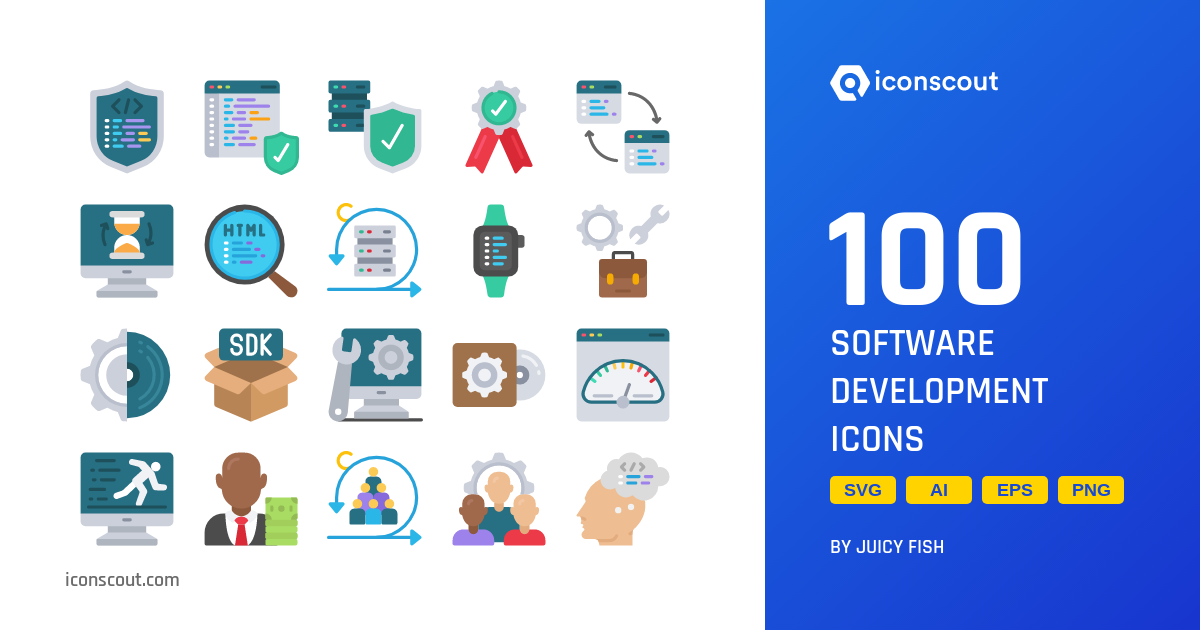Select the quality ribbon award badge icon
The image size is (1200, 630).
(x=498, y=125)
